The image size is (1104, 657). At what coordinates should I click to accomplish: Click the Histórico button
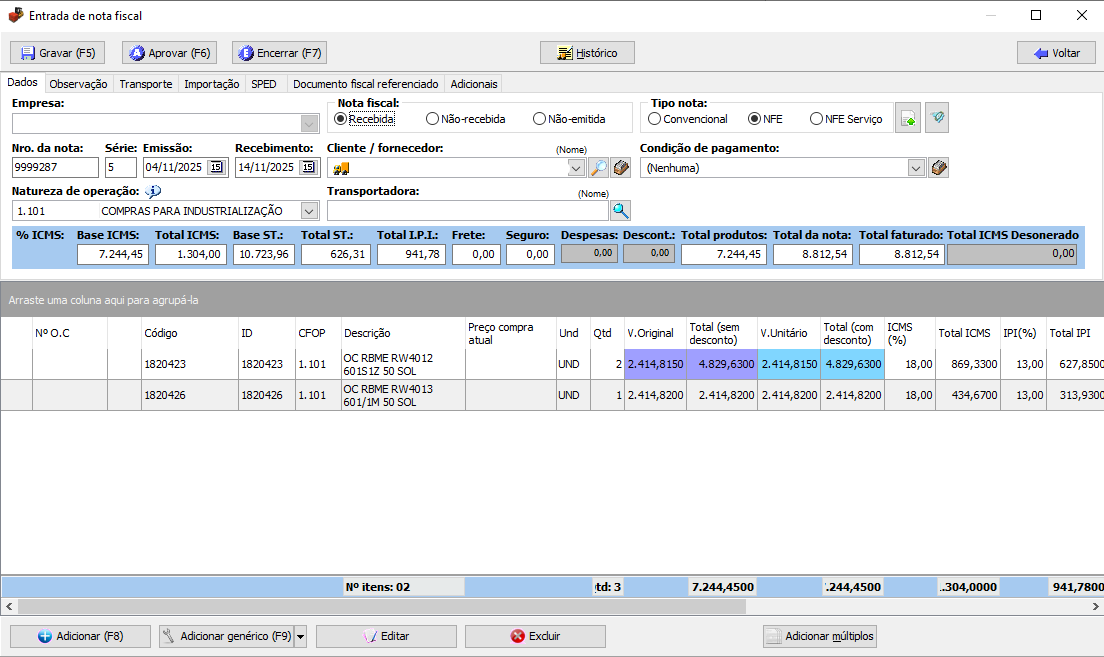pos(587,53)
